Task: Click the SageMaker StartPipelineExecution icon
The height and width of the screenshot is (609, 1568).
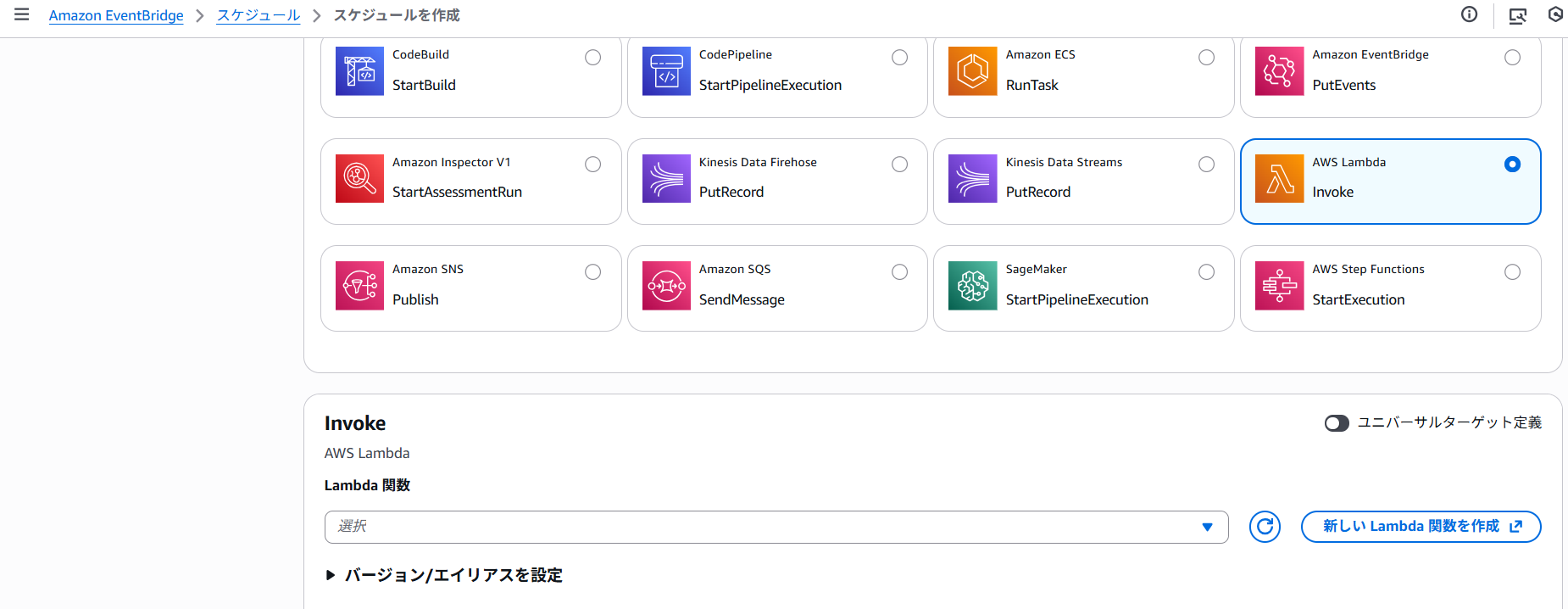Action: tap(972, 286)
